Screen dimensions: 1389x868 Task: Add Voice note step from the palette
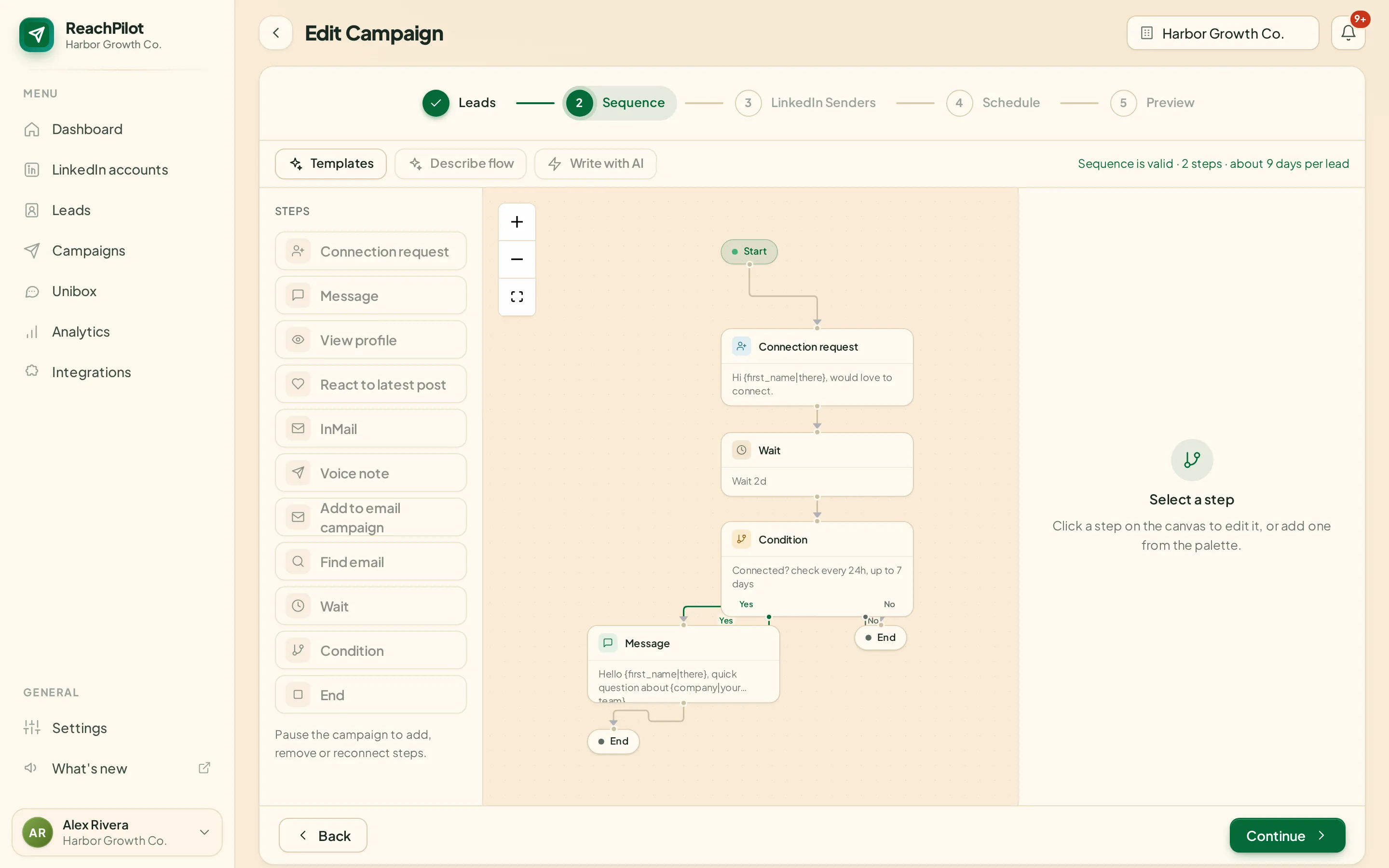(x=371, y=473)
